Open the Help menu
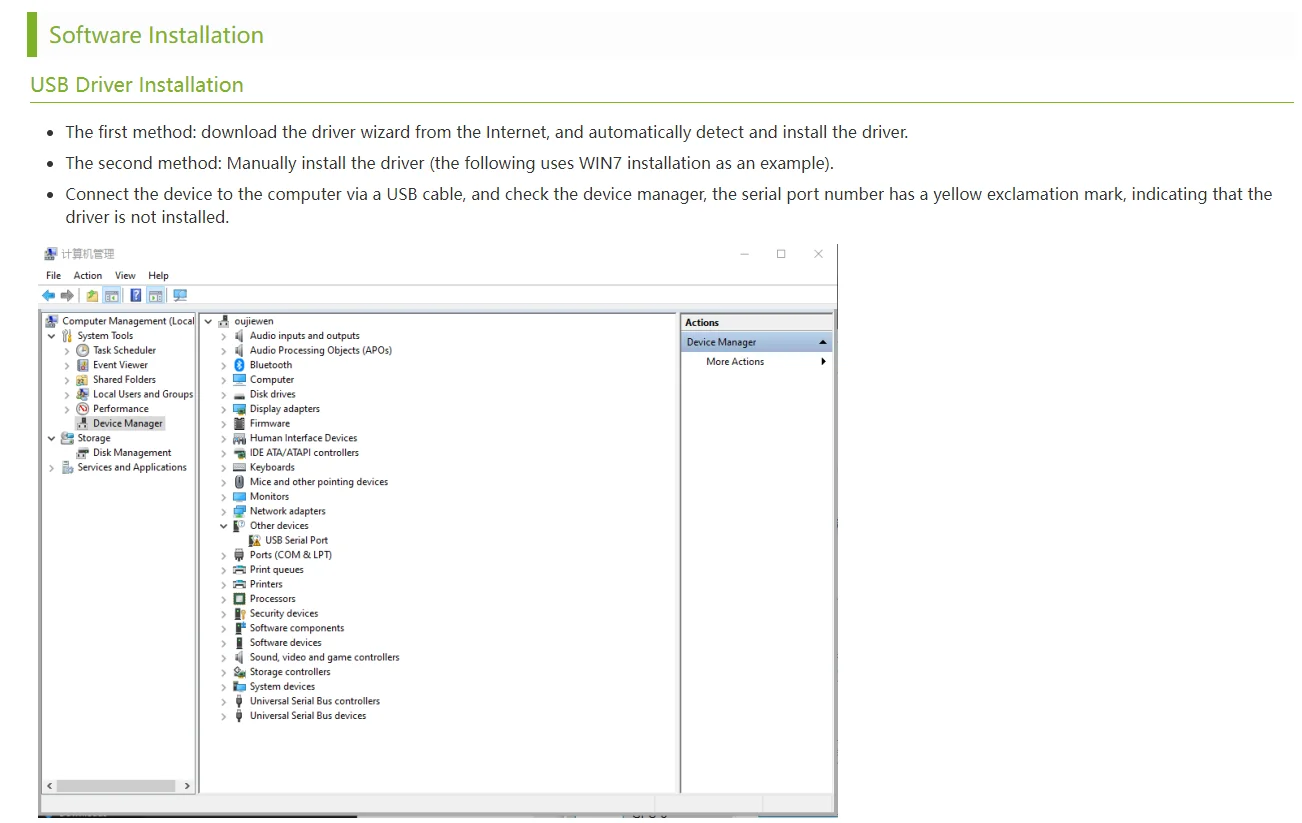The width and height of the screenshot is (1302, 823). click(x=158, y=275)
